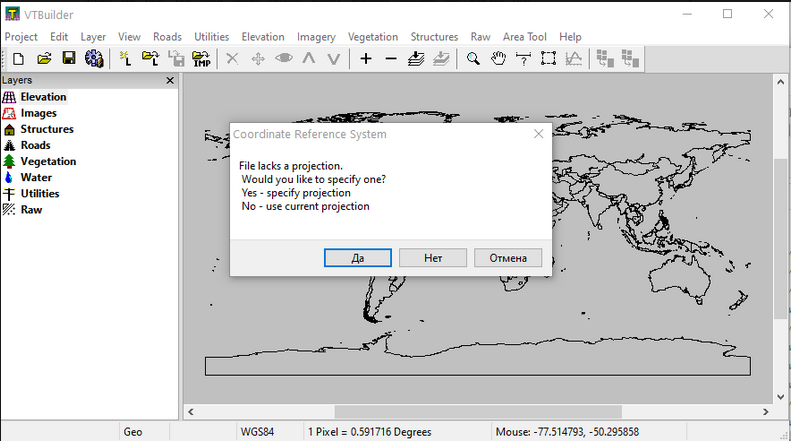This screenshot has height=441, width=791.
Task: Select the magnifier zoom tool
Action: [x=473, y=59]
